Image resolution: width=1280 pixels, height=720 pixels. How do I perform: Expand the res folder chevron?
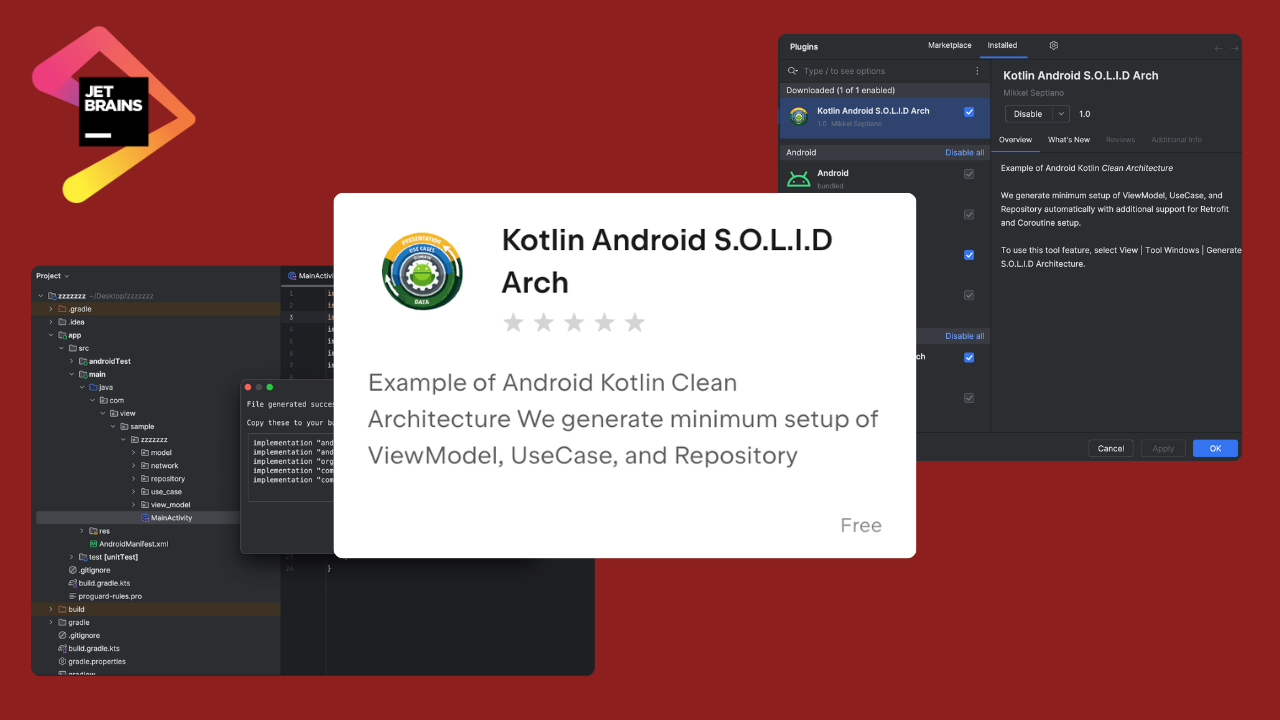81,531
